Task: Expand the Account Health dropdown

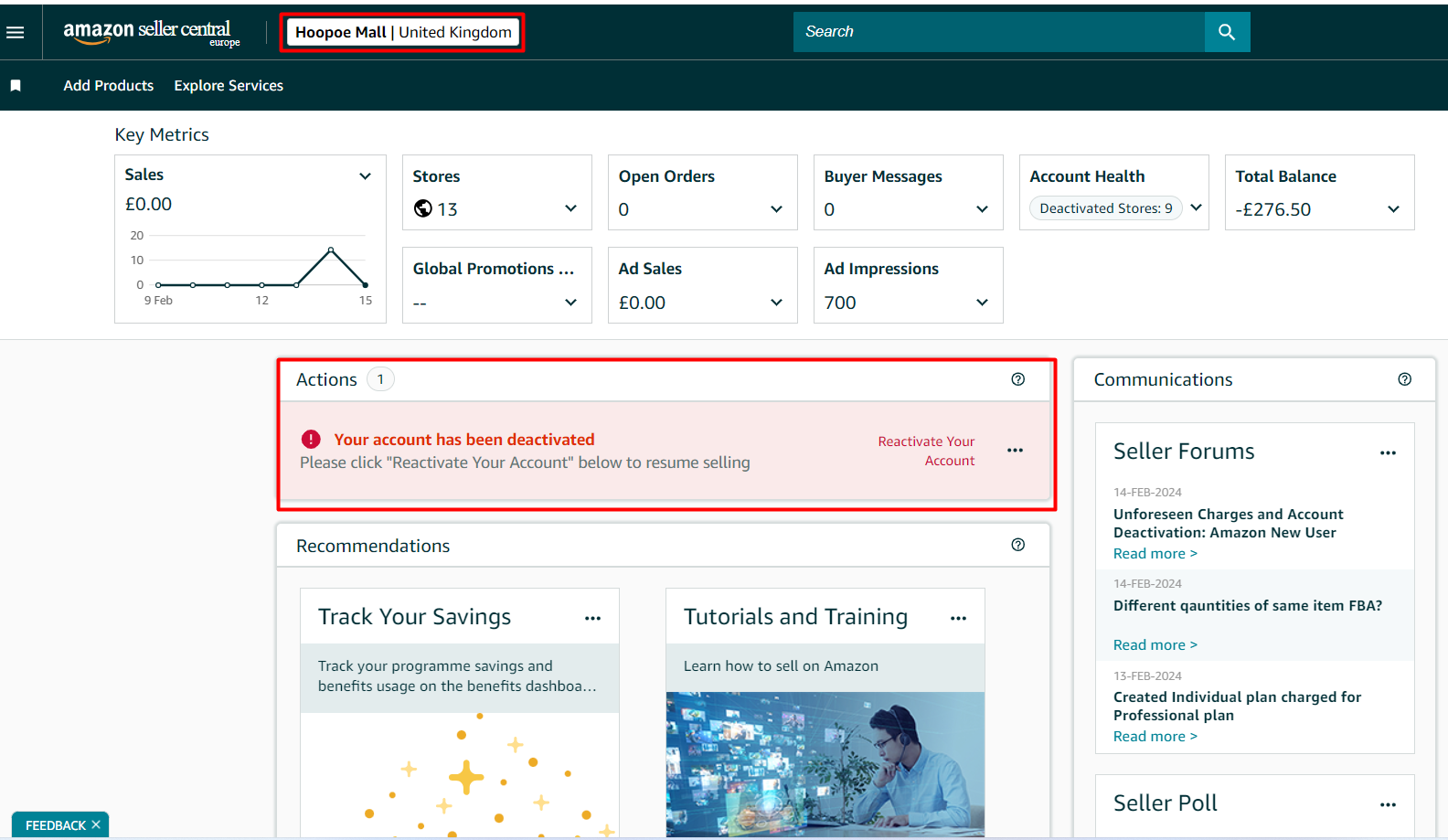Action: pyautogui.click(x=1196, y=207)
